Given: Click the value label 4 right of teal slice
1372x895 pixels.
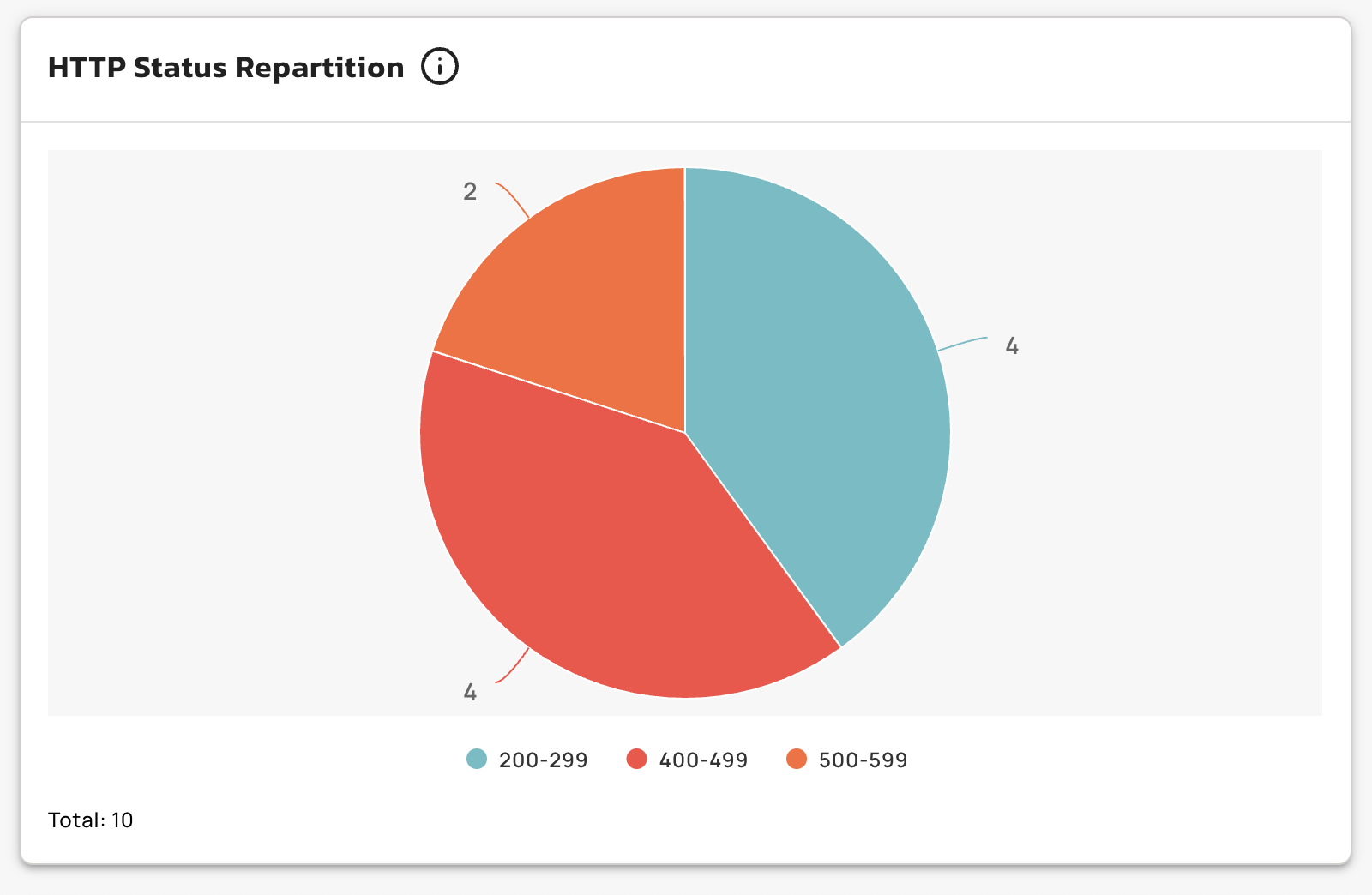Looking at the screenshot, I should click(1012, 345).
